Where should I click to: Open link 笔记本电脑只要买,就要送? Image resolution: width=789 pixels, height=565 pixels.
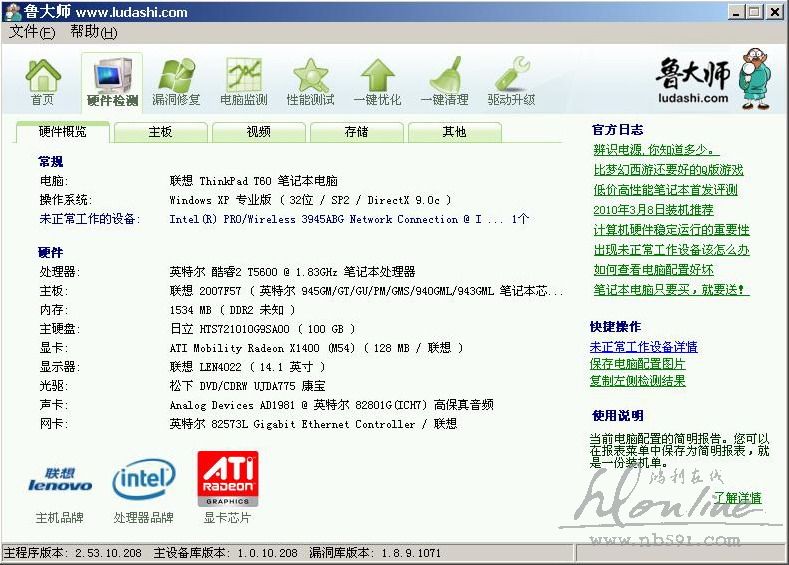click(x=671, y=290)
